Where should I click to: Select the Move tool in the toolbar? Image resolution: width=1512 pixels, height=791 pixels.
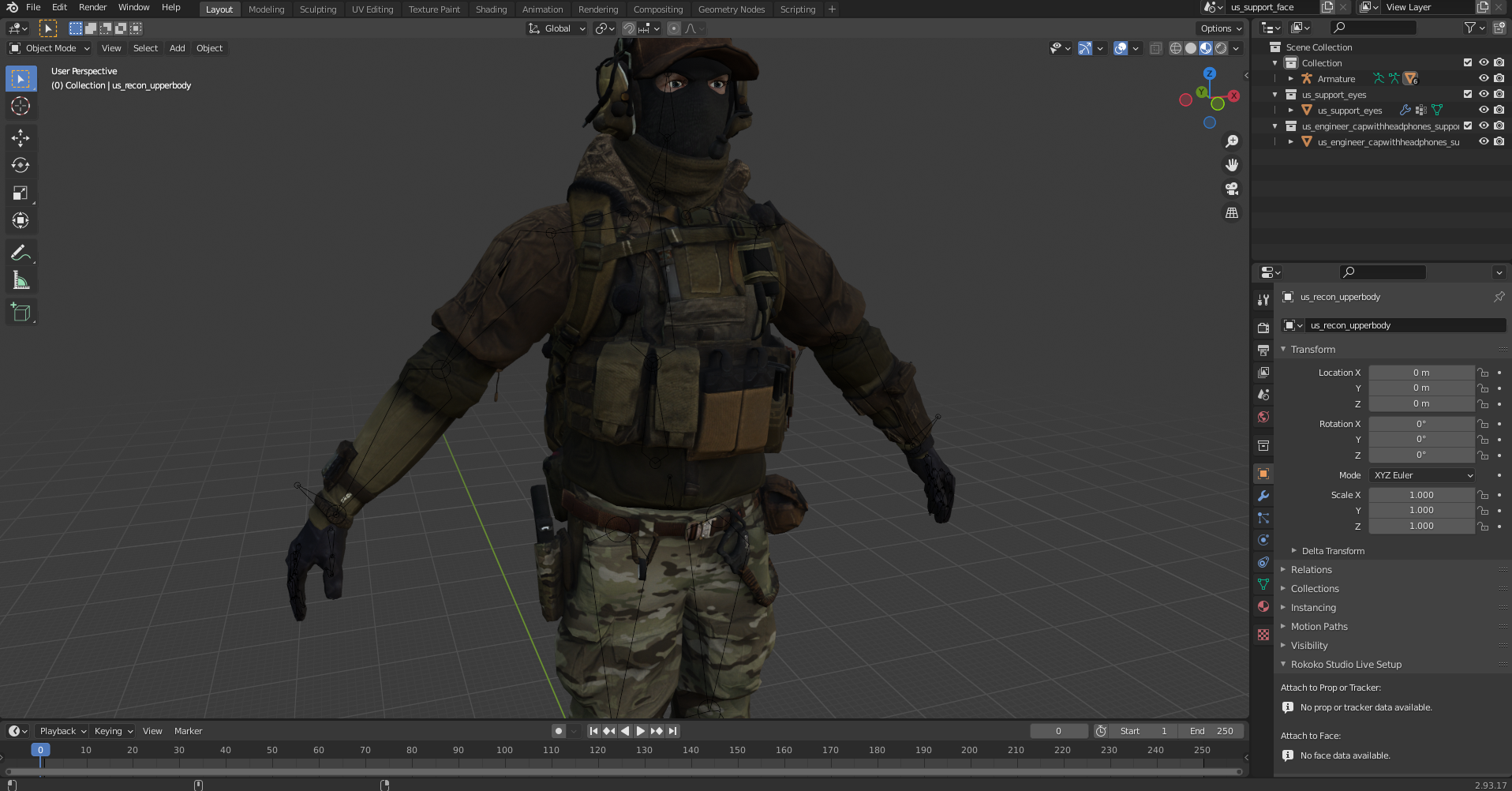(21, 138)
